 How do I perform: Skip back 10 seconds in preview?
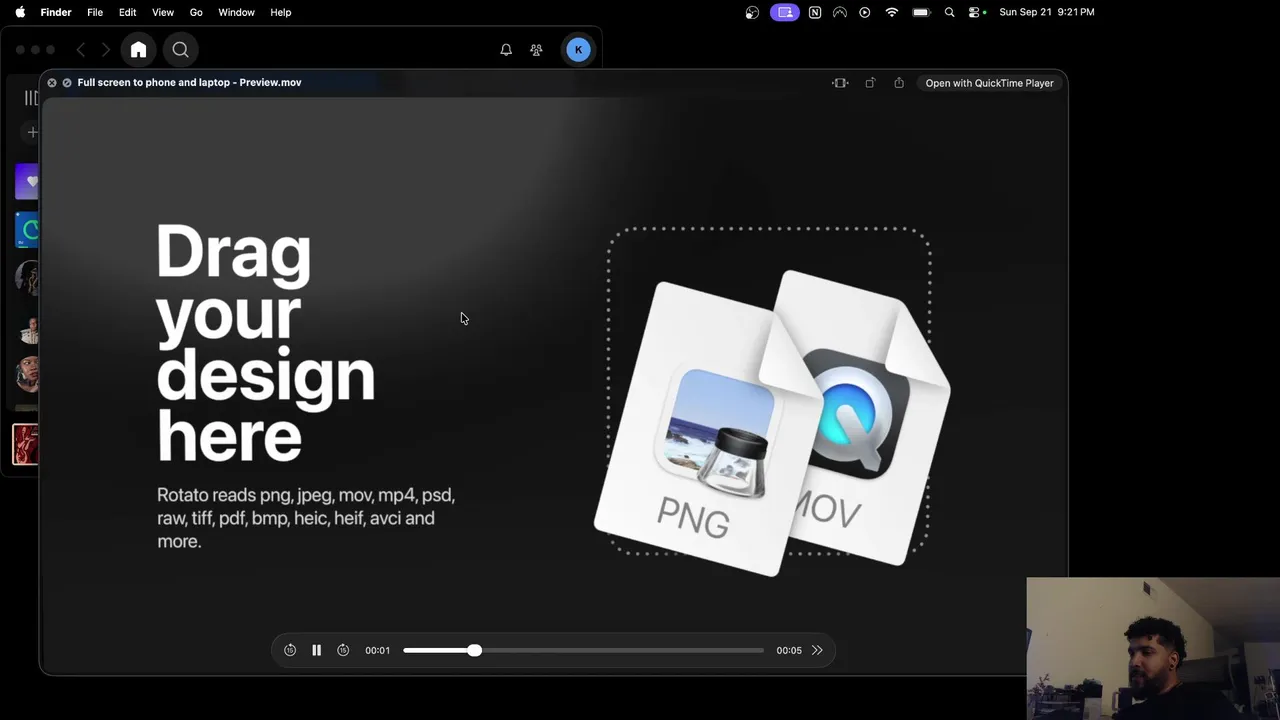click(x=290, y=650)
